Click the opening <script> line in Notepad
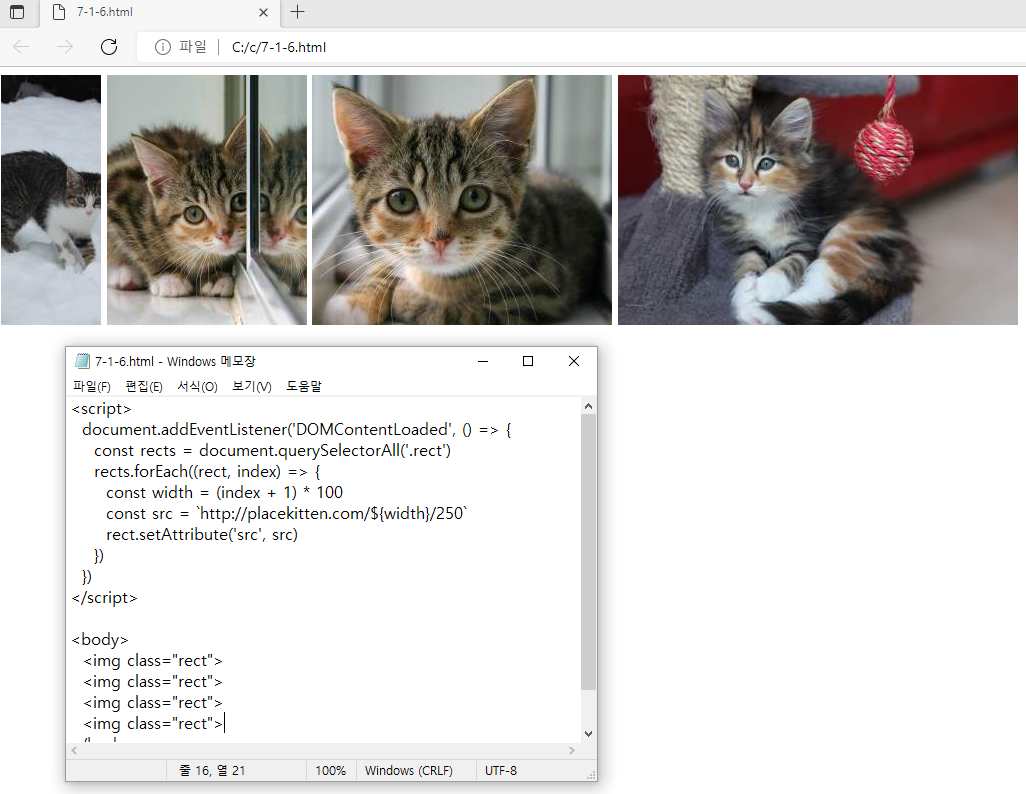 [101, 408]
